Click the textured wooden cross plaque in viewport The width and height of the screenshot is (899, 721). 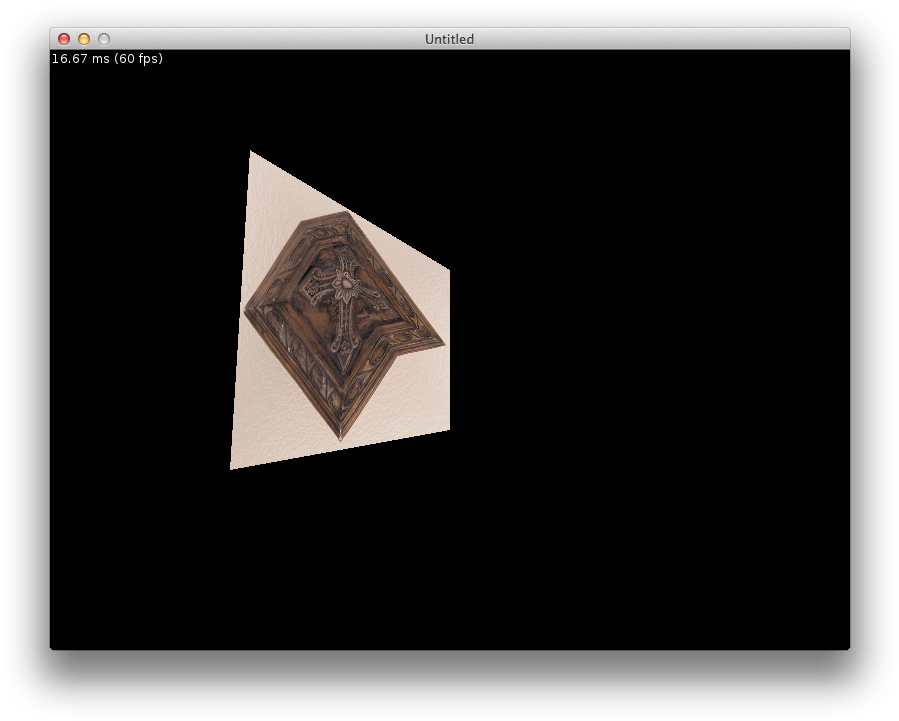(x=344, y=324)
